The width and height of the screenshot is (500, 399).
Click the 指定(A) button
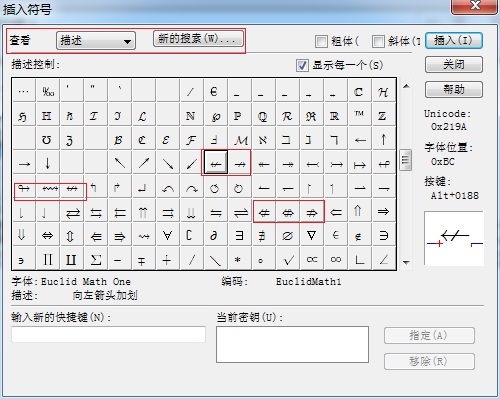click(x=429, y=335)
